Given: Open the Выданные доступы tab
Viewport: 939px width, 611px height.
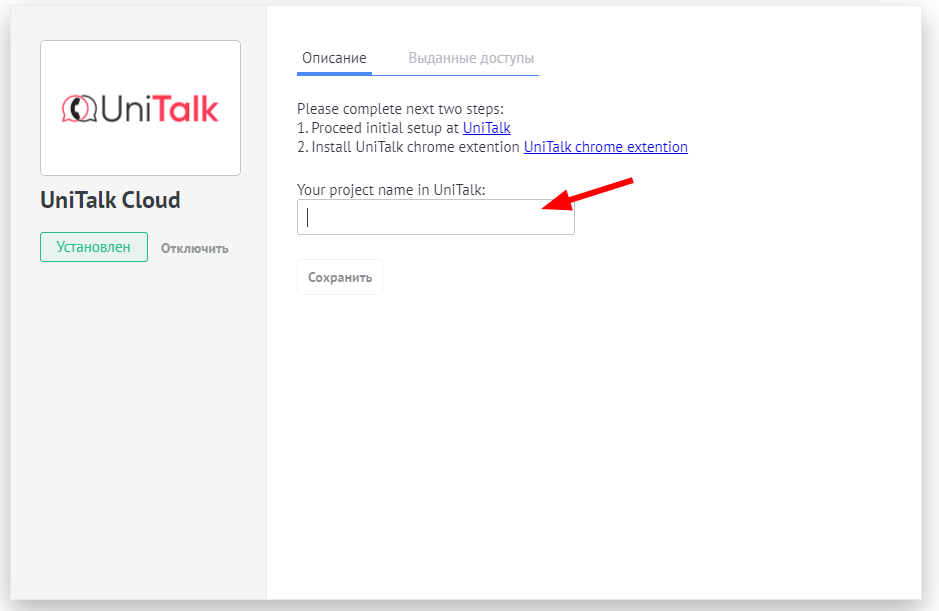Looking at the screenshot, I should [471, 58].
